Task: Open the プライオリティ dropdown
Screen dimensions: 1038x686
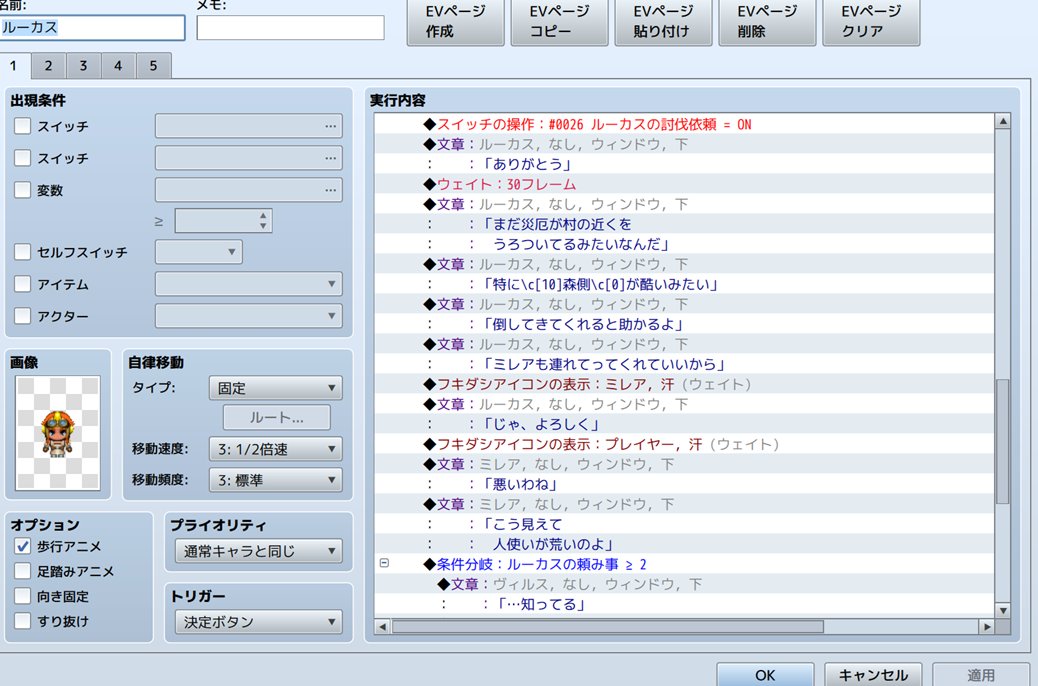Action: (x=259, y=551)
